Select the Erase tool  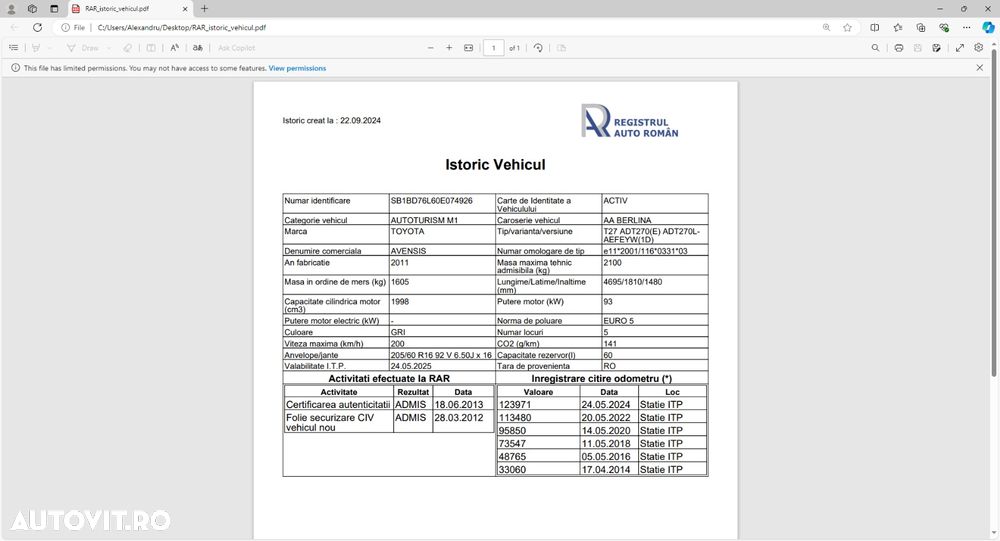[x=128, y=48]
